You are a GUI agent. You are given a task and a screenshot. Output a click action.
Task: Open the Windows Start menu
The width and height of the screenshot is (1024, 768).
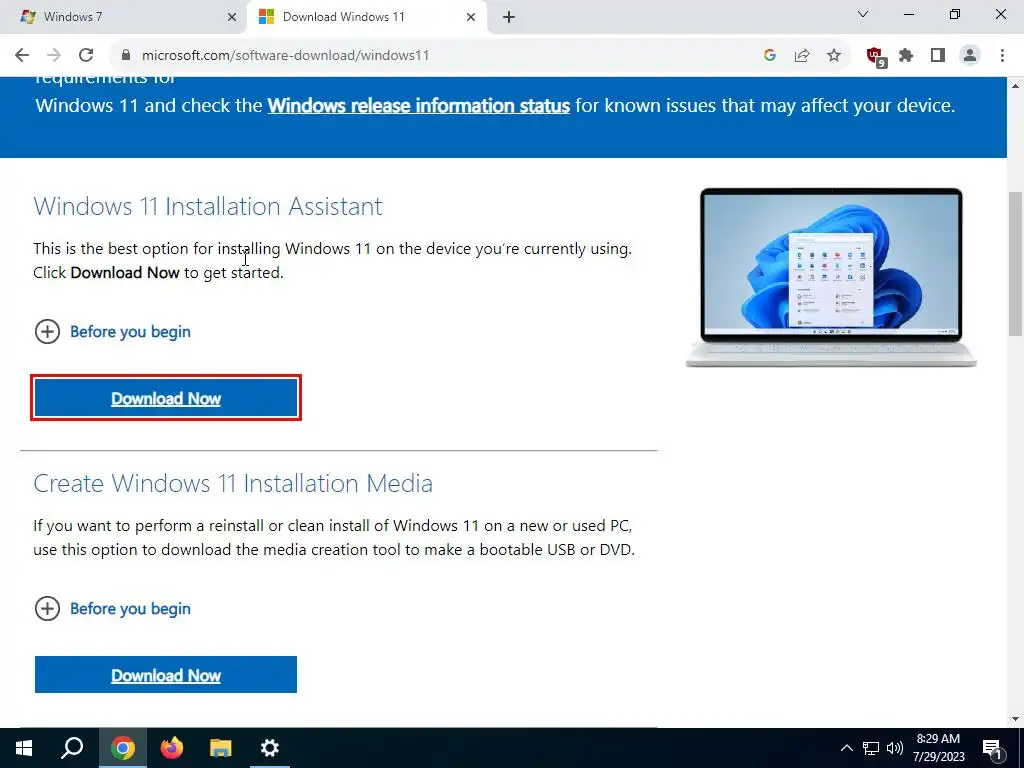pyautogui.click(x=24, y=748)
